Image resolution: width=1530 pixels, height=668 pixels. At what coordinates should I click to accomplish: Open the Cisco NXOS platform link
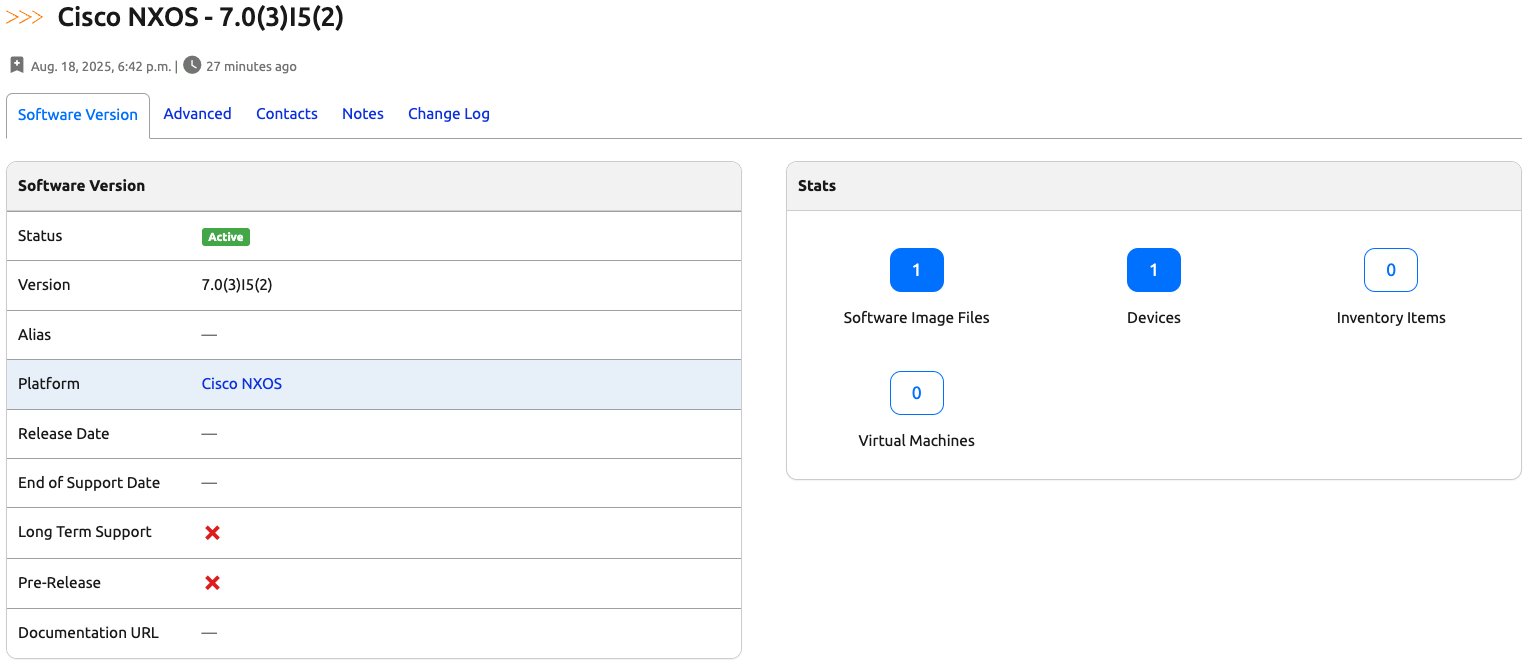[241, 384]
